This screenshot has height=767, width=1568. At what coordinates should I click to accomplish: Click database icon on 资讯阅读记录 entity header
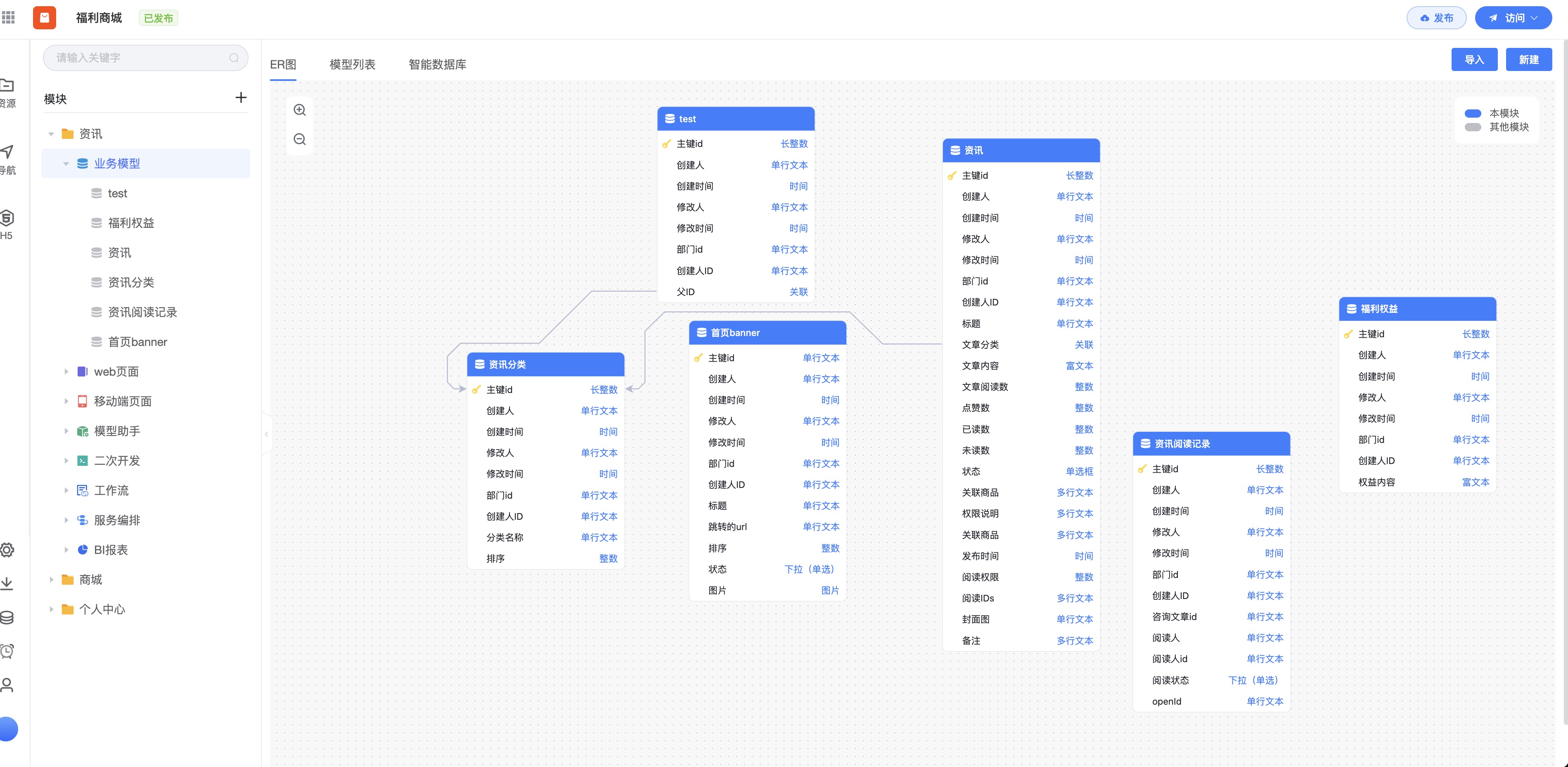tap(1145, 444)
